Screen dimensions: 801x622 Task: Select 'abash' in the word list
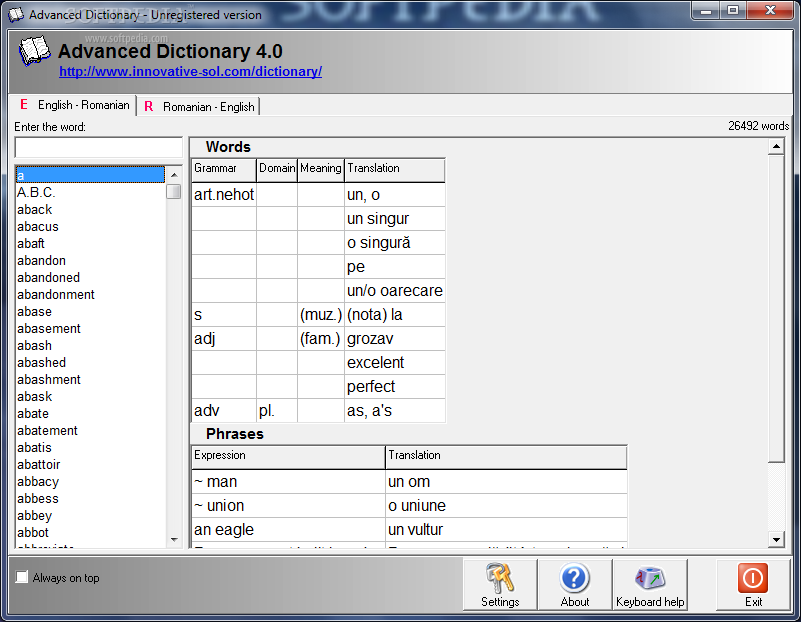click(x=90, y=346)
